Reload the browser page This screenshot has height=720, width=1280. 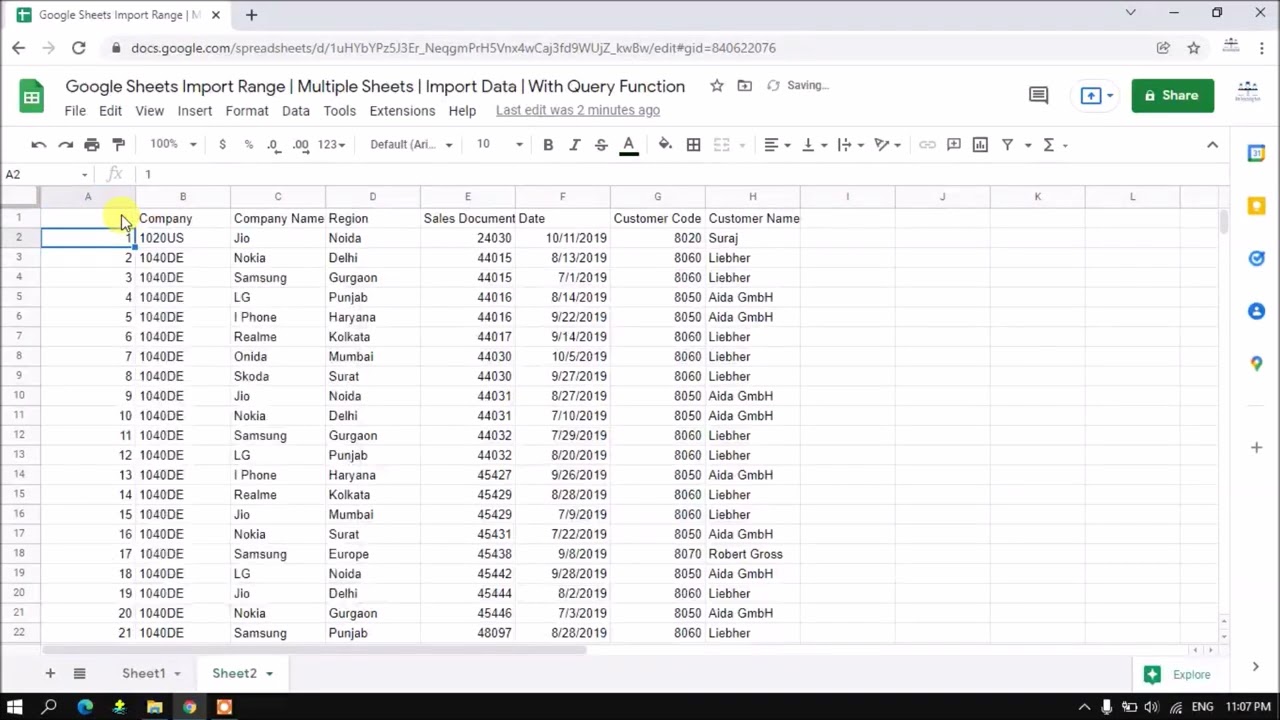pyautogui.click(x=78, y=47)
